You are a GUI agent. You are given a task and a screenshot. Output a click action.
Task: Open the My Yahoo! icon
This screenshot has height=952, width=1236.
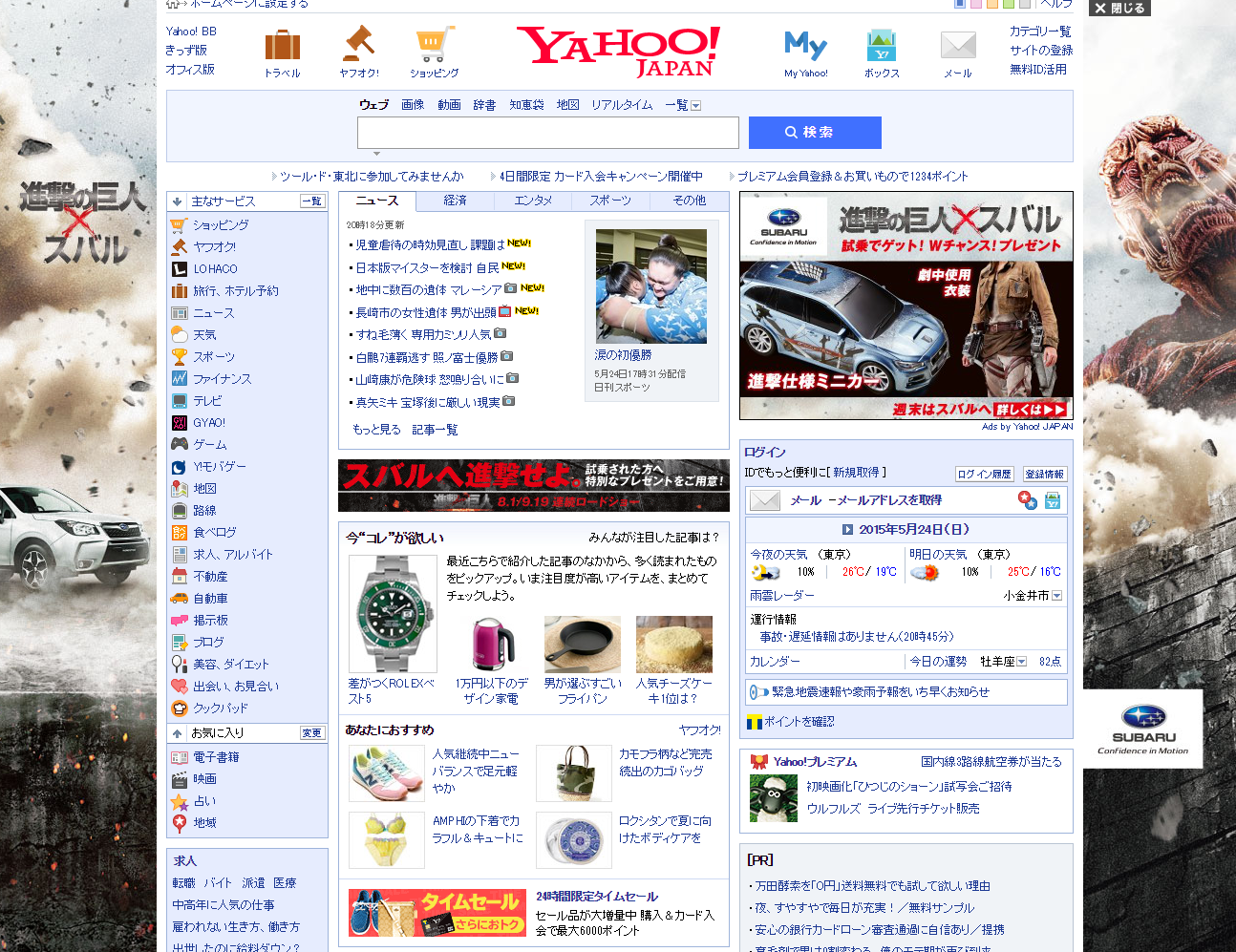805,45
